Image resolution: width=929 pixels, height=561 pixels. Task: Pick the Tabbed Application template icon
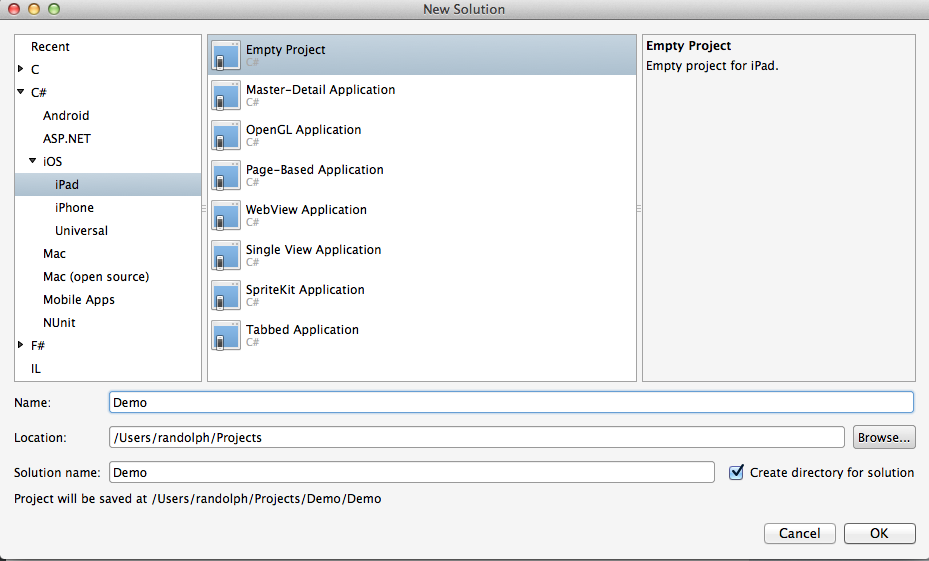coord(226,335)
